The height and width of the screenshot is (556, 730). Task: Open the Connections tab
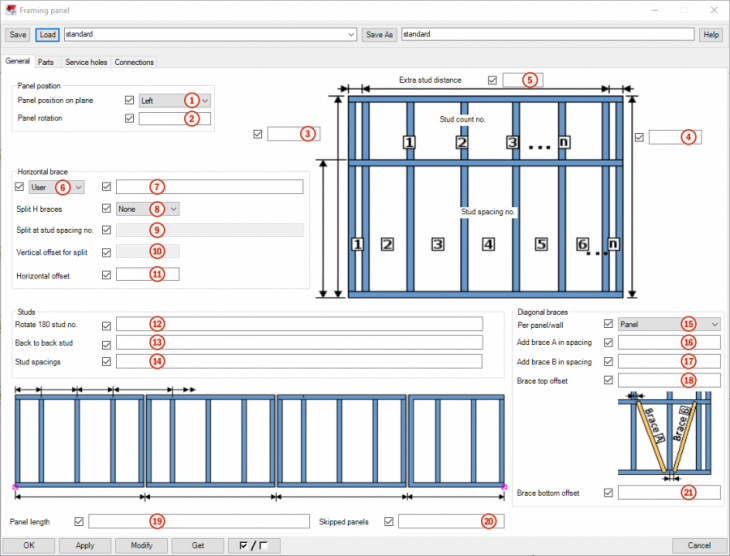[x=134, y=62]
